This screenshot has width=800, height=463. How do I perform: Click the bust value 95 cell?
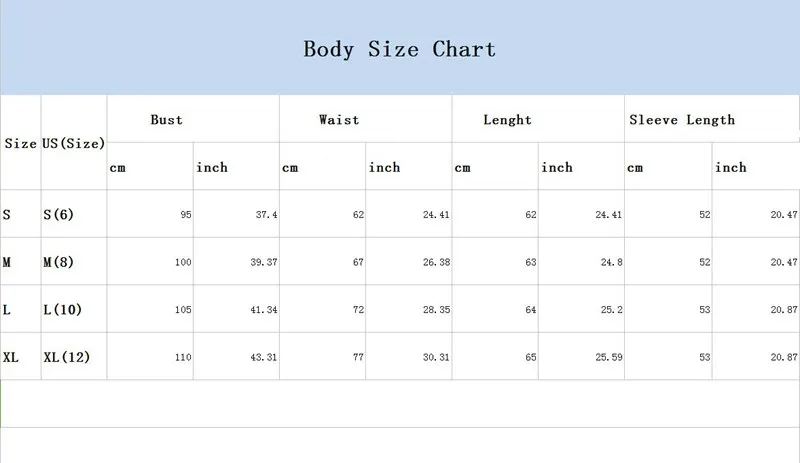(150, 214)
